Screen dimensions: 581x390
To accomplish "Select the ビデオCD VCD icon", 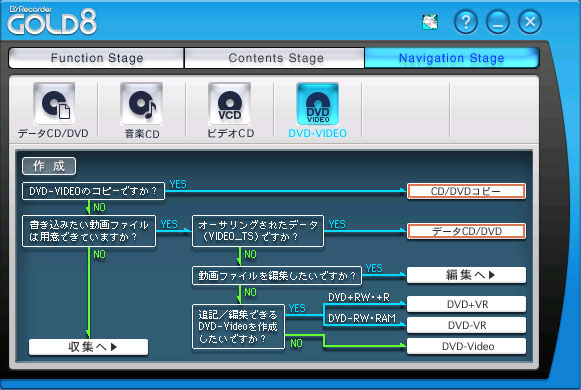I will pyautogui.click(x=229, y=104).
